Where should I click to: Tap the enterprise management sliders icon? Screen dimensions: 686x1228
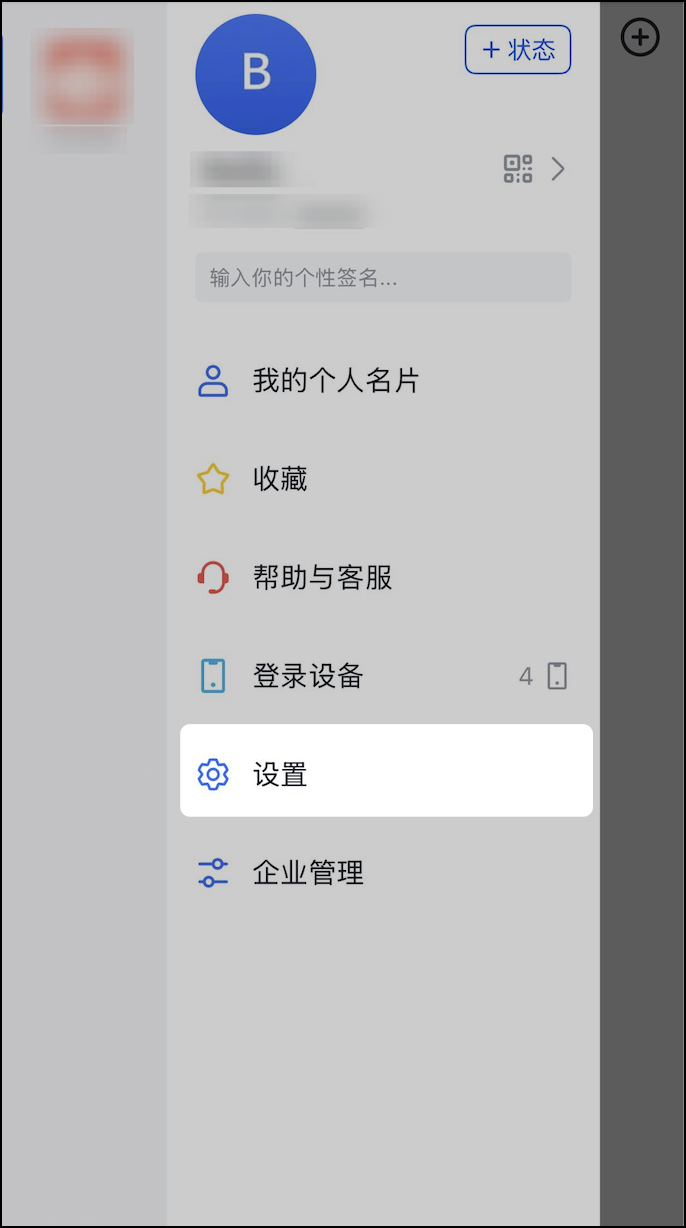click(213, 872)
